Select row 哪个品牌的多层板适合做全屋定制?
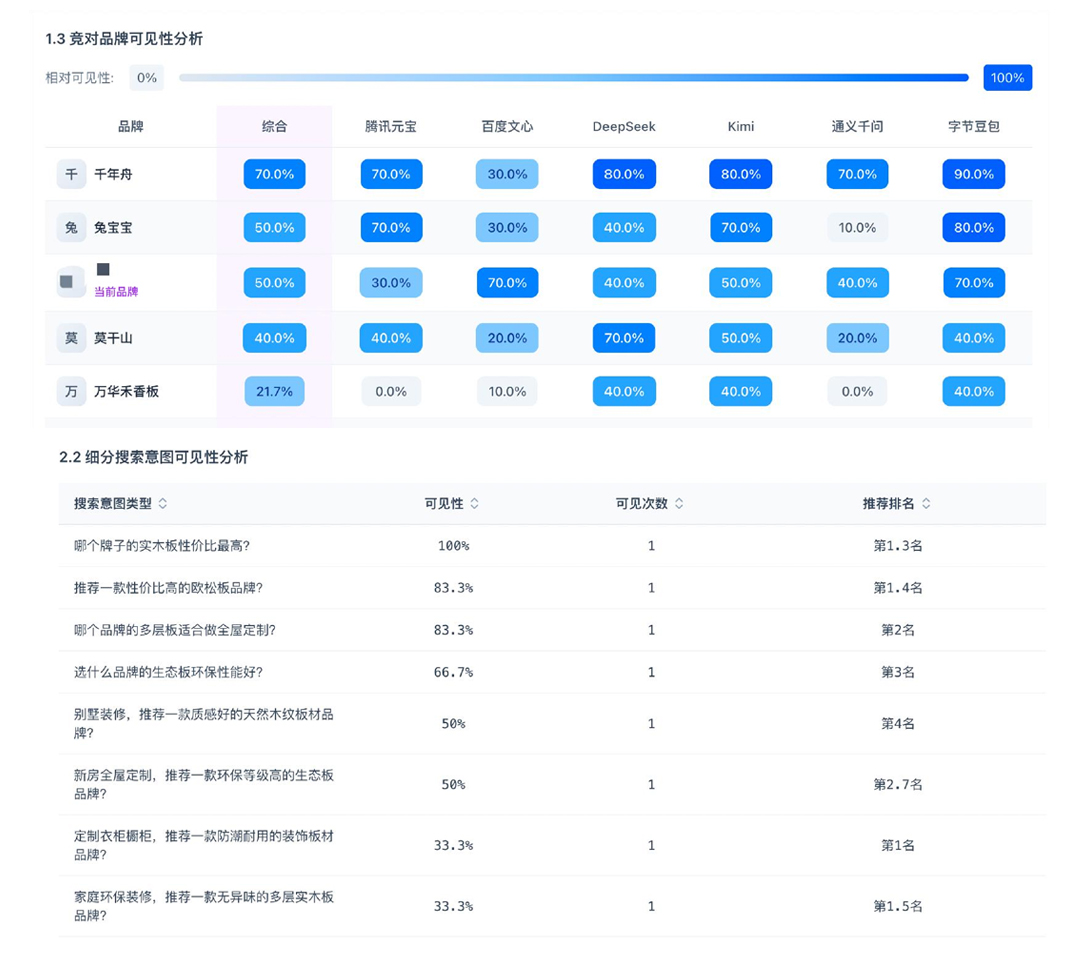The width and height of the screenshot is (1077, 963). pyautogui.click(x=552, y=630)
